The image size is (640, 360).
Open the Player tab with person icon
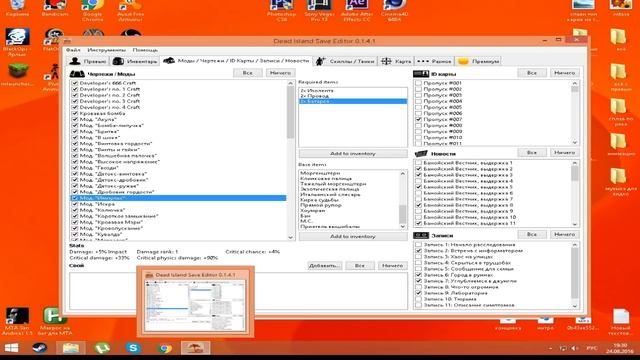point(88,61)
